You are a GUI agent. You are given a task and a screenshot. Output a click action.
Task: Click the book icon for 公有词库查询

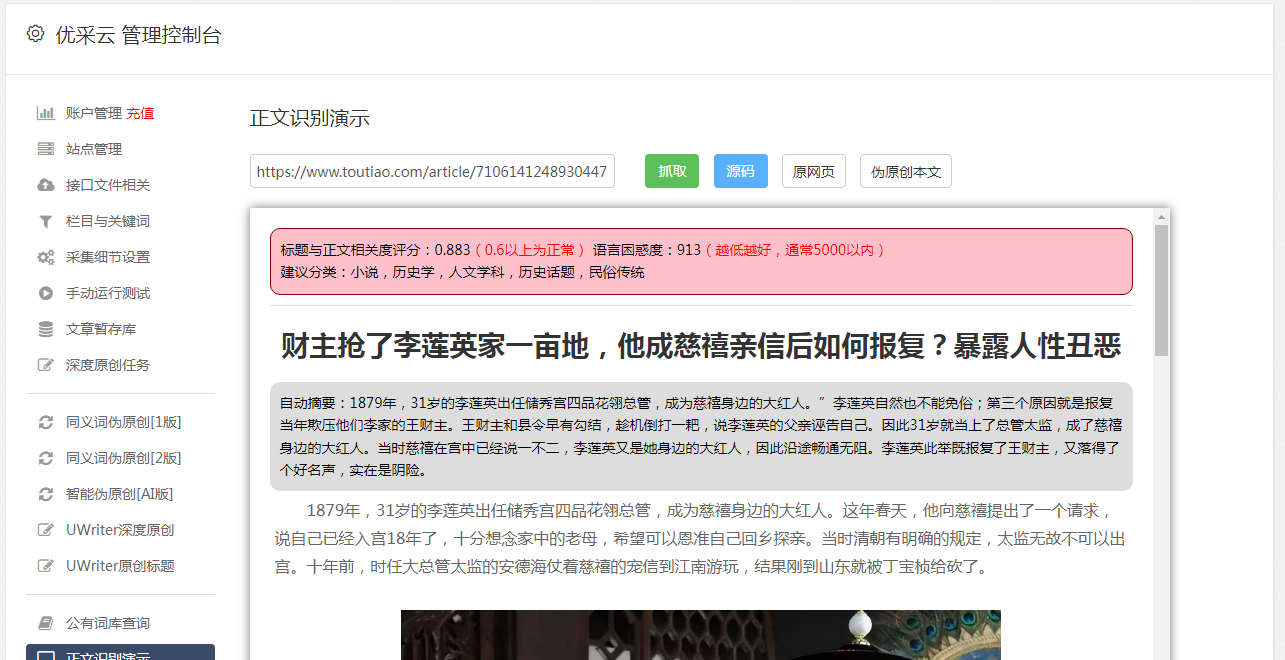coord(45,623)
